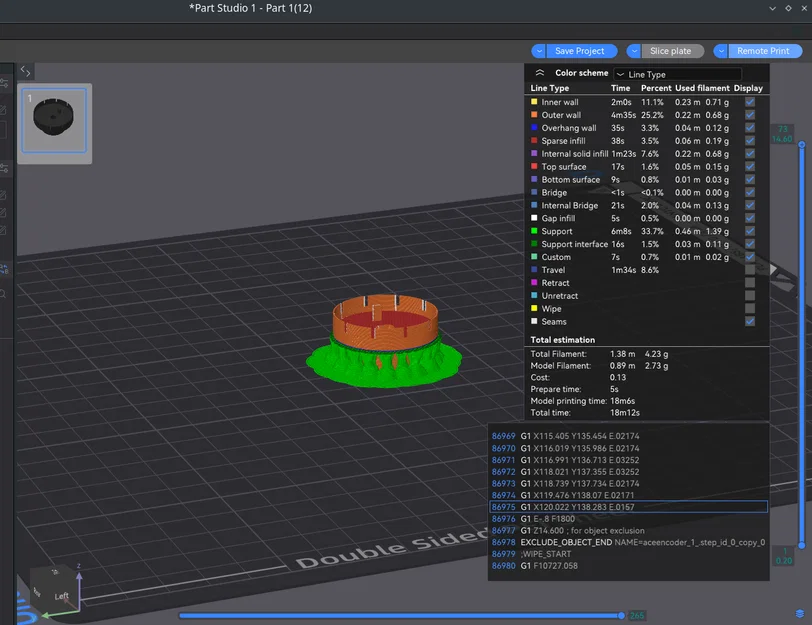This screenshot has height=625, width=812.
Task: Toggle Outer wall display checkbox
Action: tap(749, 115)
